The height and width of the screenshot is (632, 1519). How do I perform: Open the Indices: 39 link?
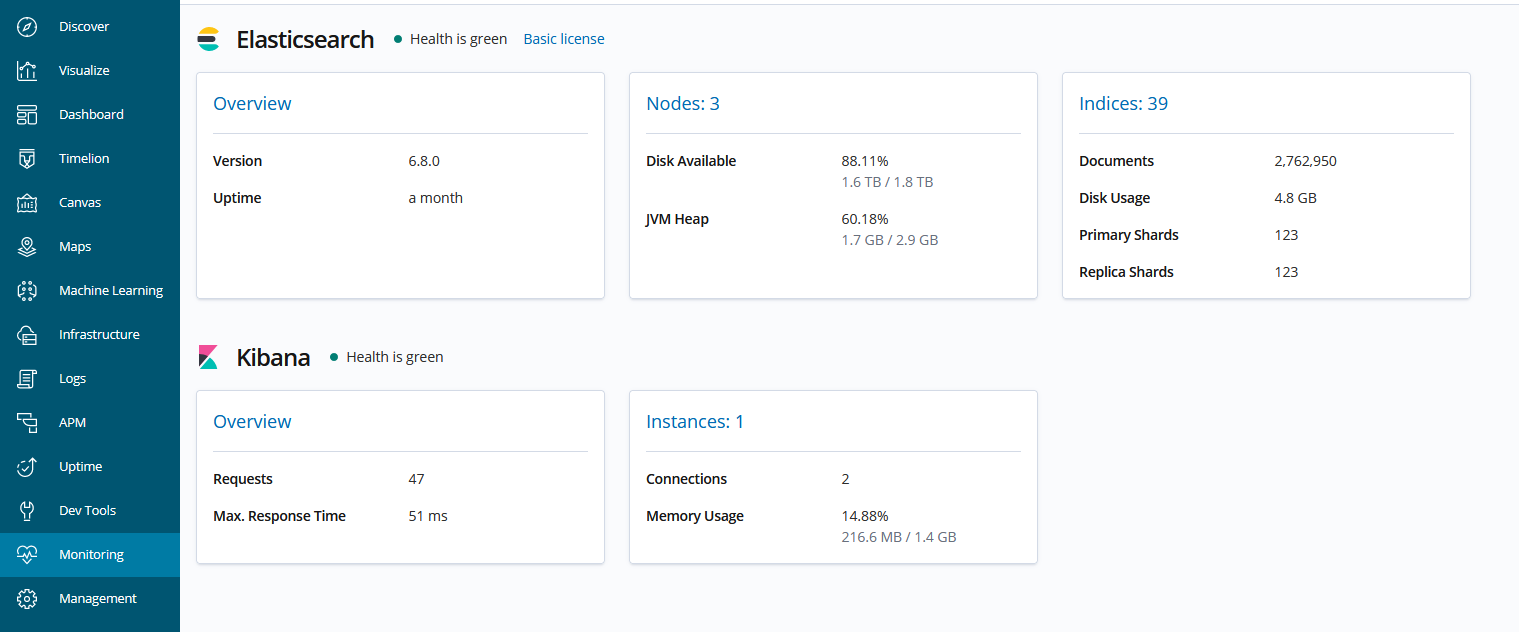point(1124,104)
